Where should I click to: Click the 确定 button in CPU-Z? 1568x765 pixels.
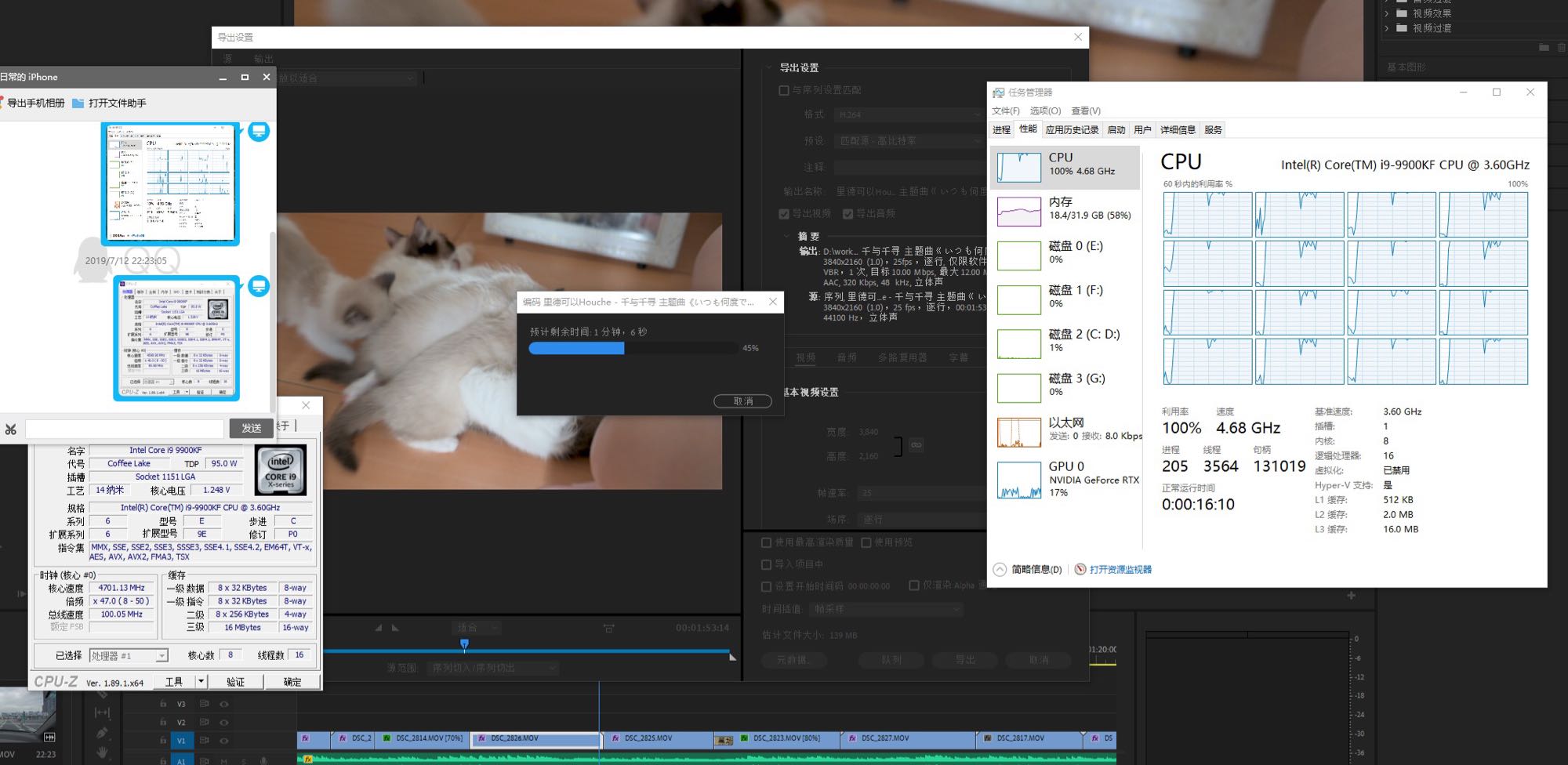[292, 682]
